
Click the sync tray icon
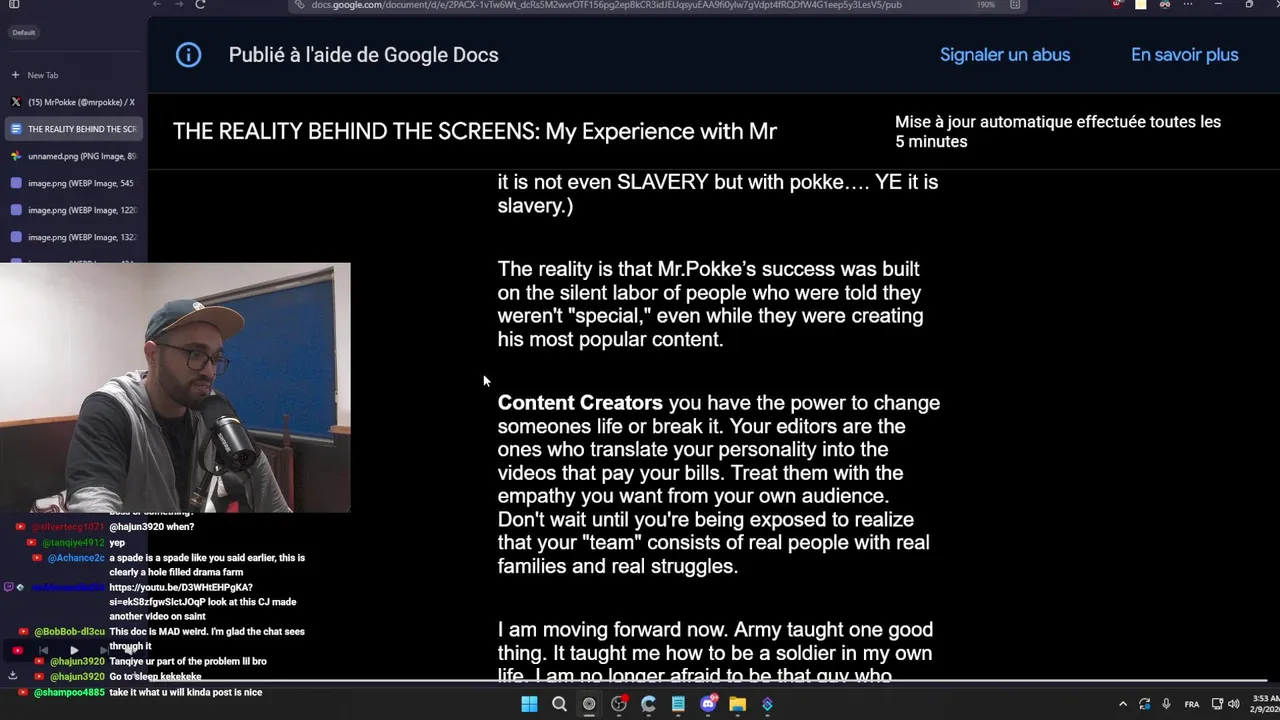pos(1144,704)
